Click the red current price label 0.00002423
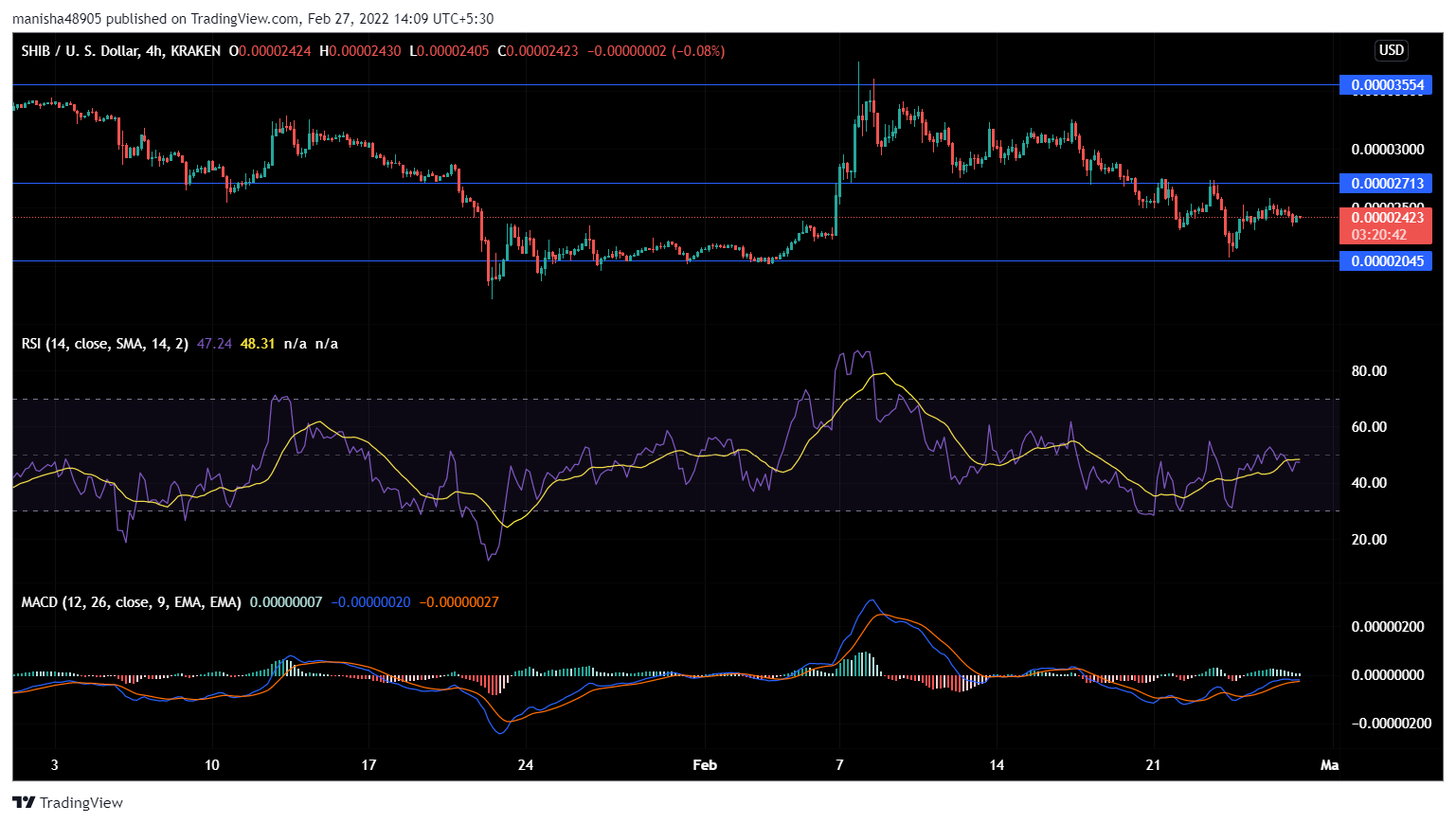 tap(1387, 218)
